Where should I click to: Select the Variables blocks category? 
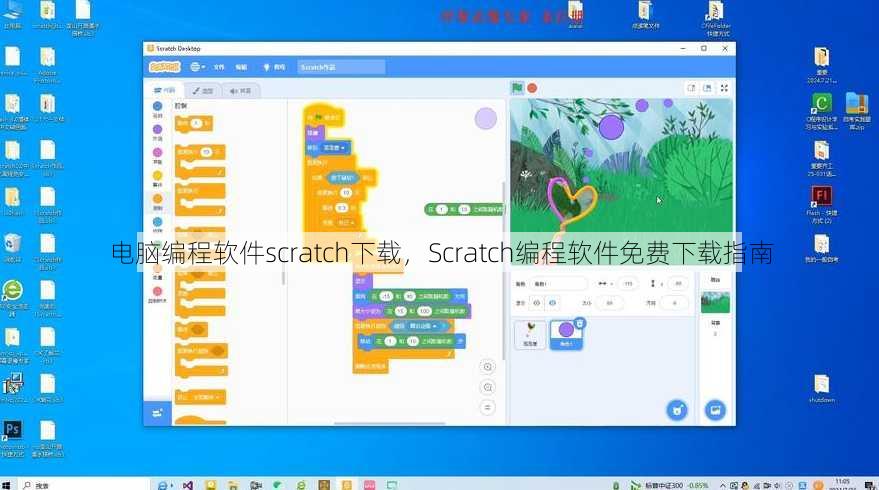pos(158,272)
